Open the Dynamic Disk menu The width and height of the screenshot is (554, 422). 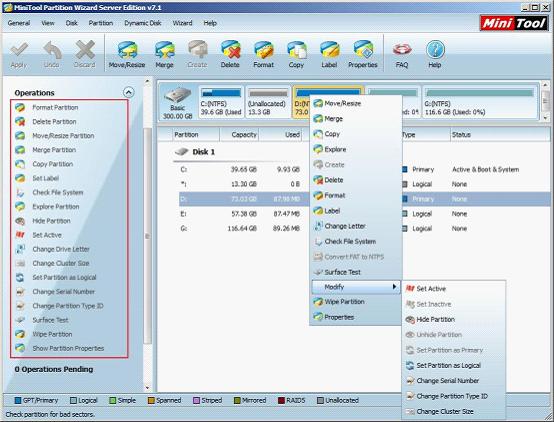pos(143,23)
